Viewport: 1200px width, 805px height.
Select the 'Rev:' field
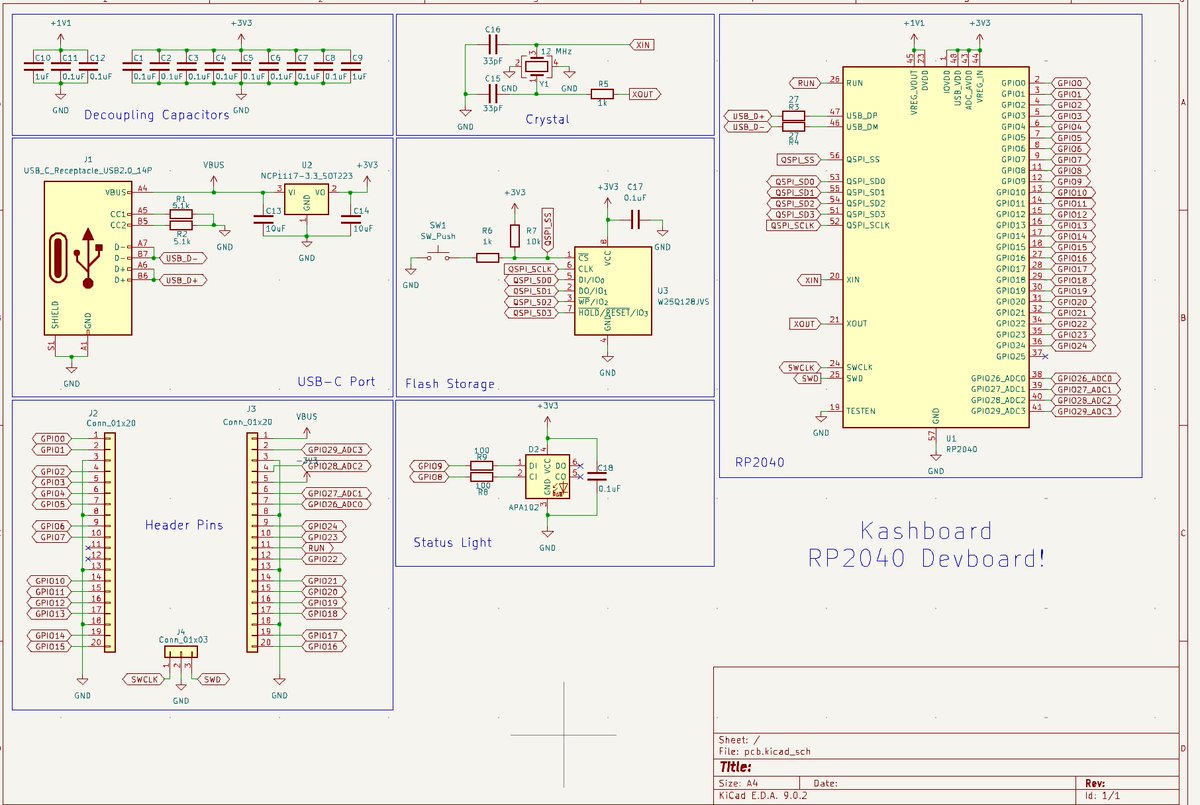pos(1095,783)
